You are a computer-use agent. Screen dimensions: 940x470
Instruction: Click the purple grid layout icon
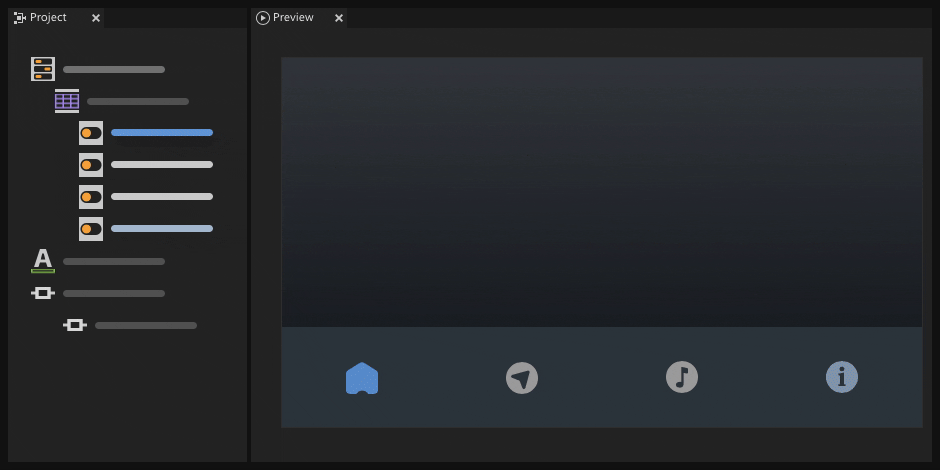67,101
